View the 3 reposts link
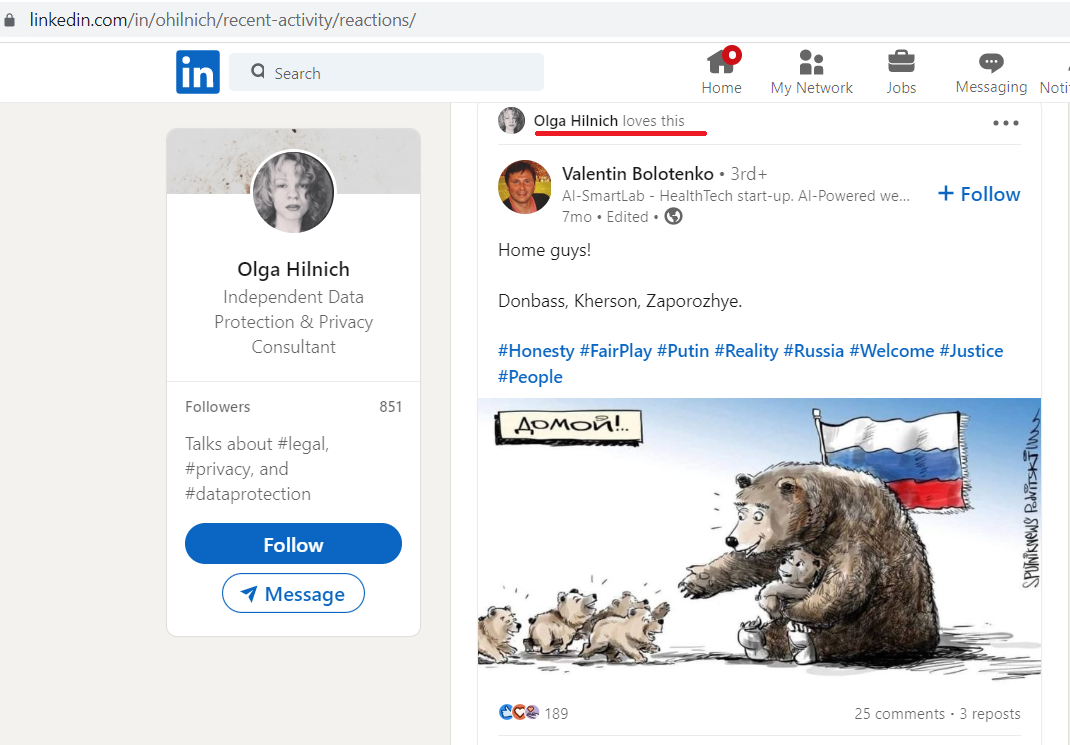 [990, 714]
